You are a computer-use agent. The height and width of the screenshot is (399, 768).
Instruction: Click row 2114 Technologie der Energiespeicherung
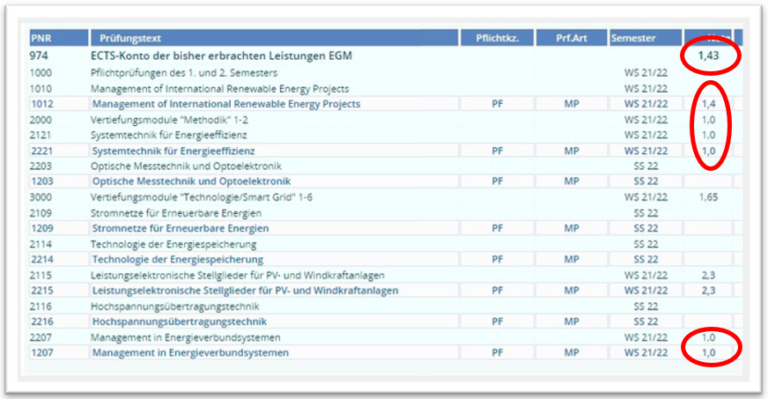click(x=173, y=244)
